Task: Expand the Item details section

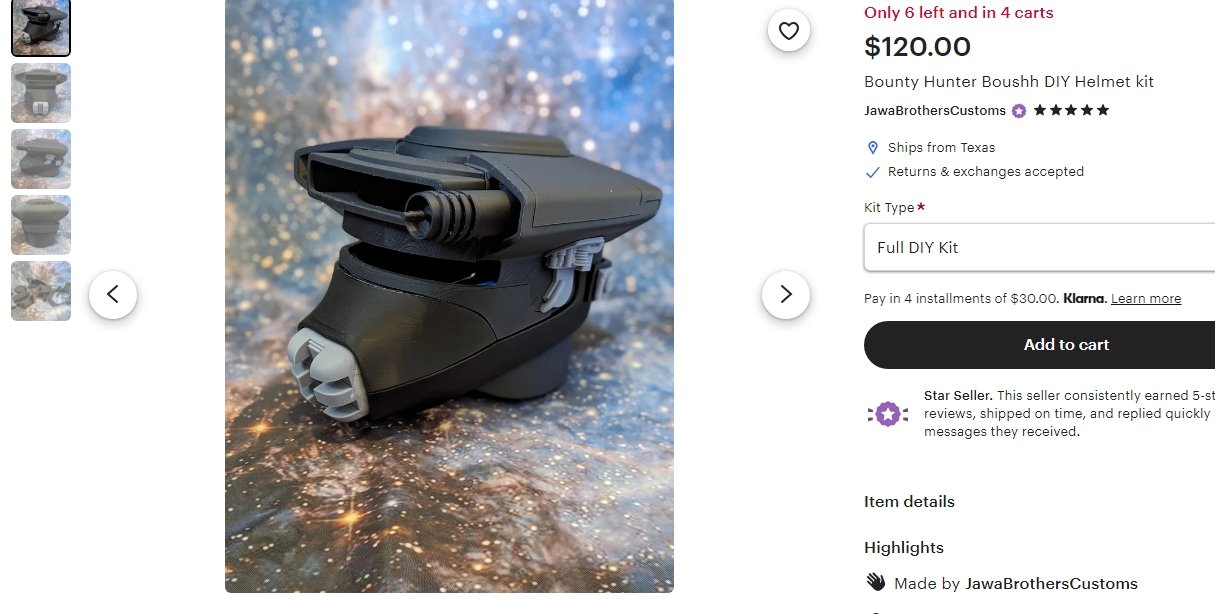Action: tap(909, 501)
